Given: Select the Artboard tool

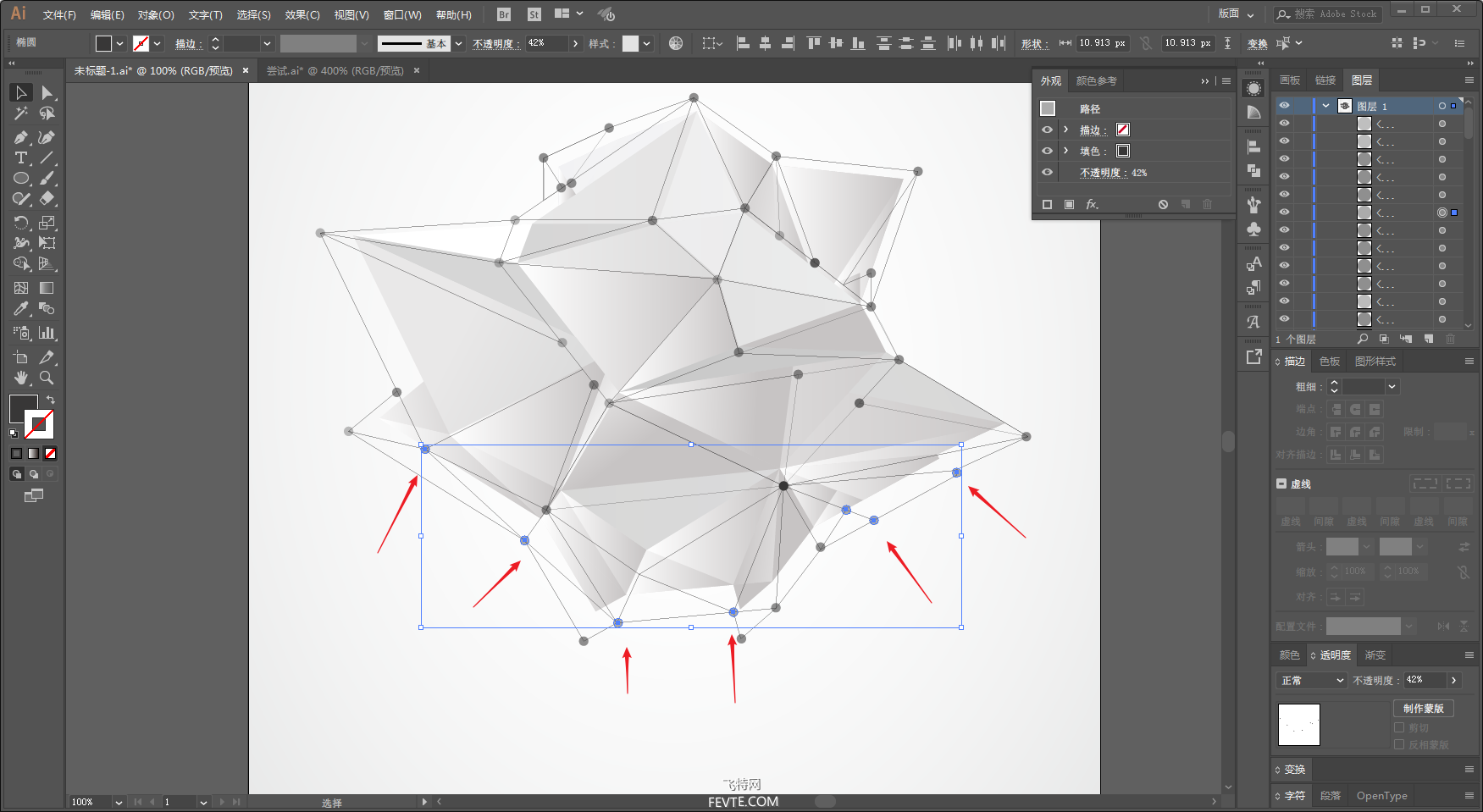Looking at the screenshot, I should (21, 357).
